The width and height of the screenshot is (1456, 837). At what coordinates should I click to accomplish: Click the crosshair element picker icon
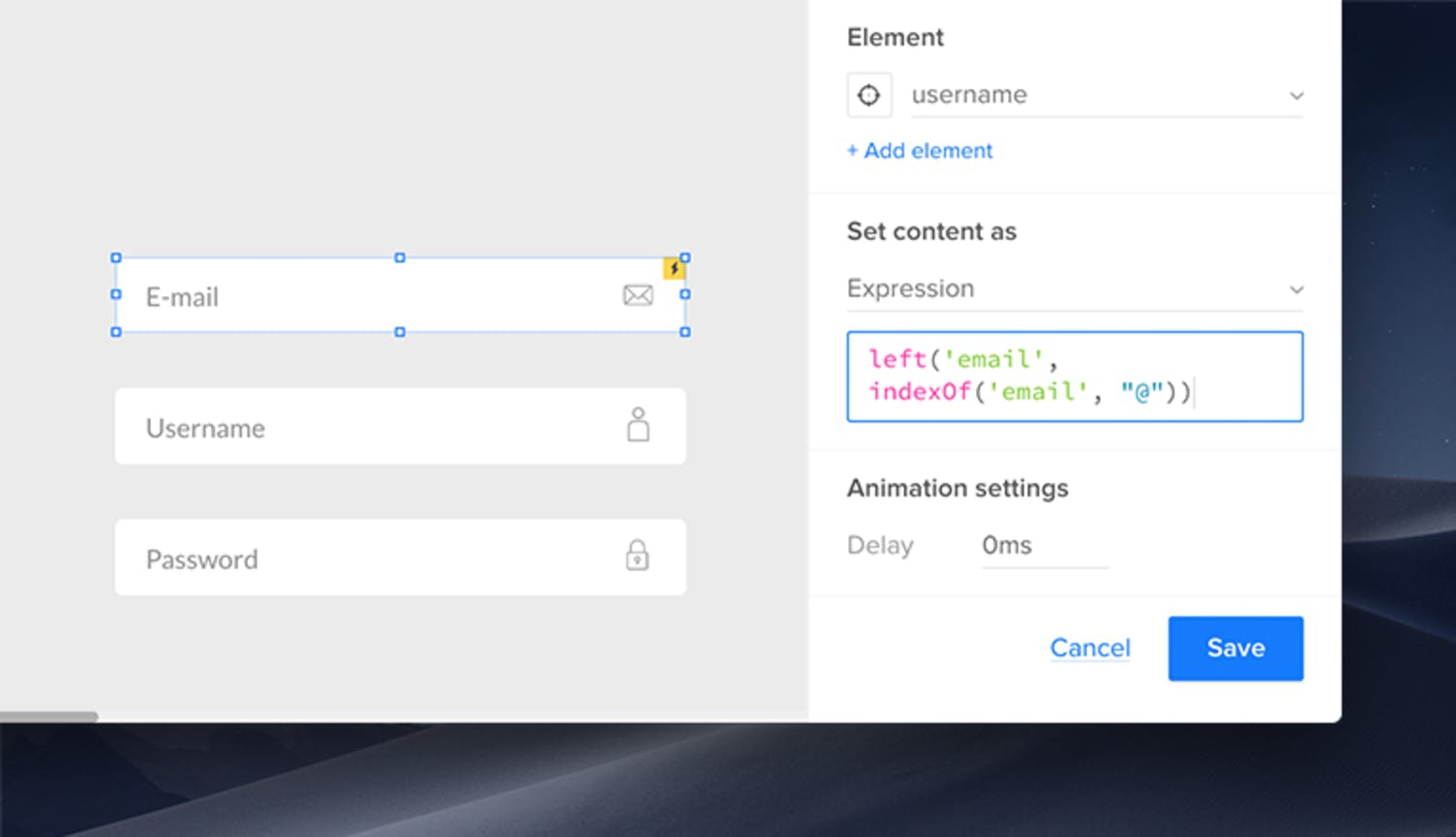coord(868,95)
